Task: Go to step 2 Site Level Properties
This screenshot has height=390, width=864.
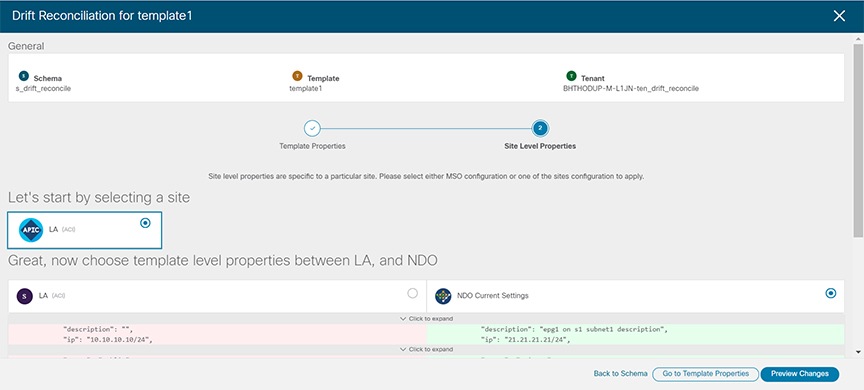Action: pos(540,128)
